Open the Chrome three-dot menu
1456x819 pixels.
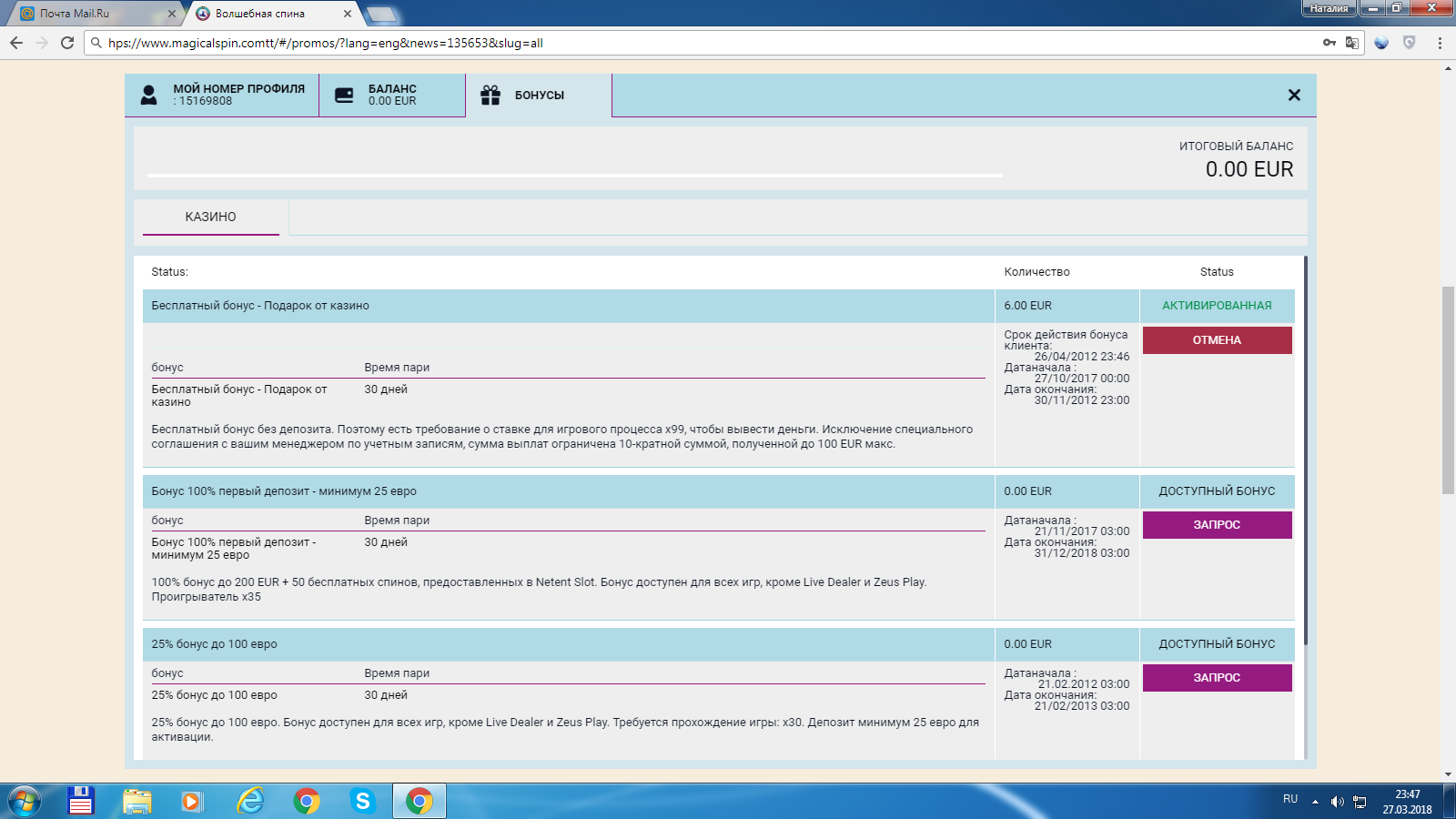[1440, 43]
